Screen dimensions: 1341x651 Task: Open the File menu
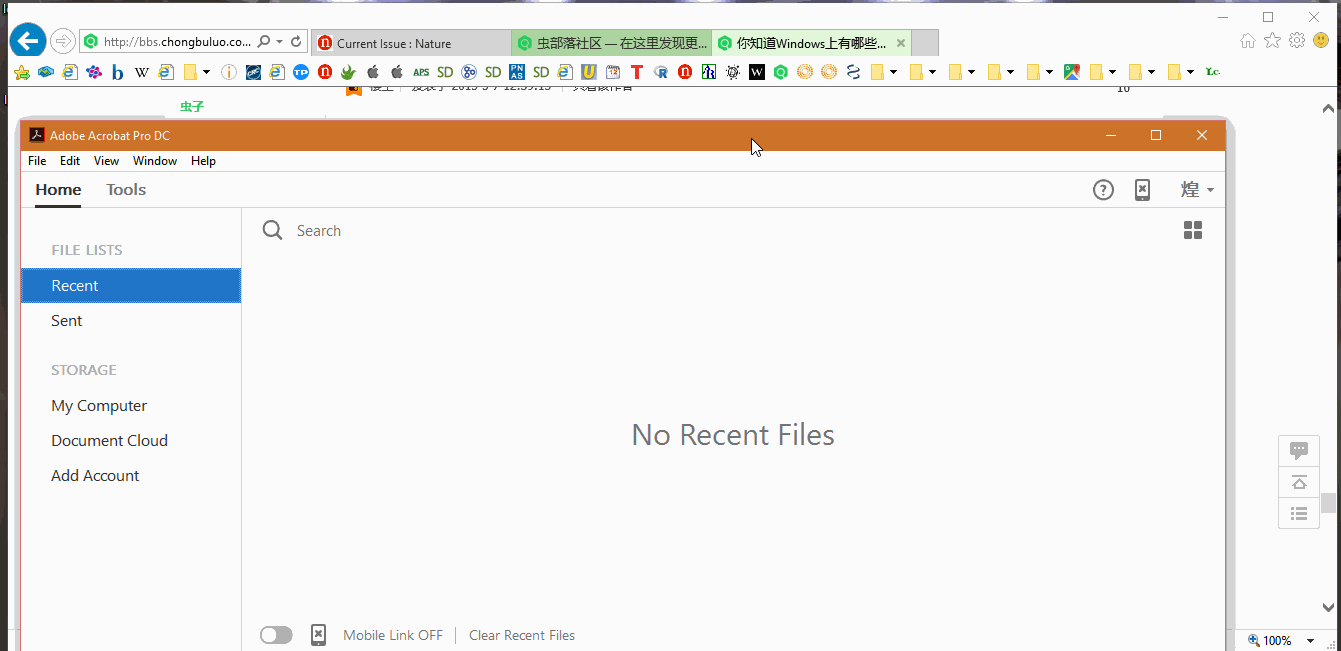[37, 161]
